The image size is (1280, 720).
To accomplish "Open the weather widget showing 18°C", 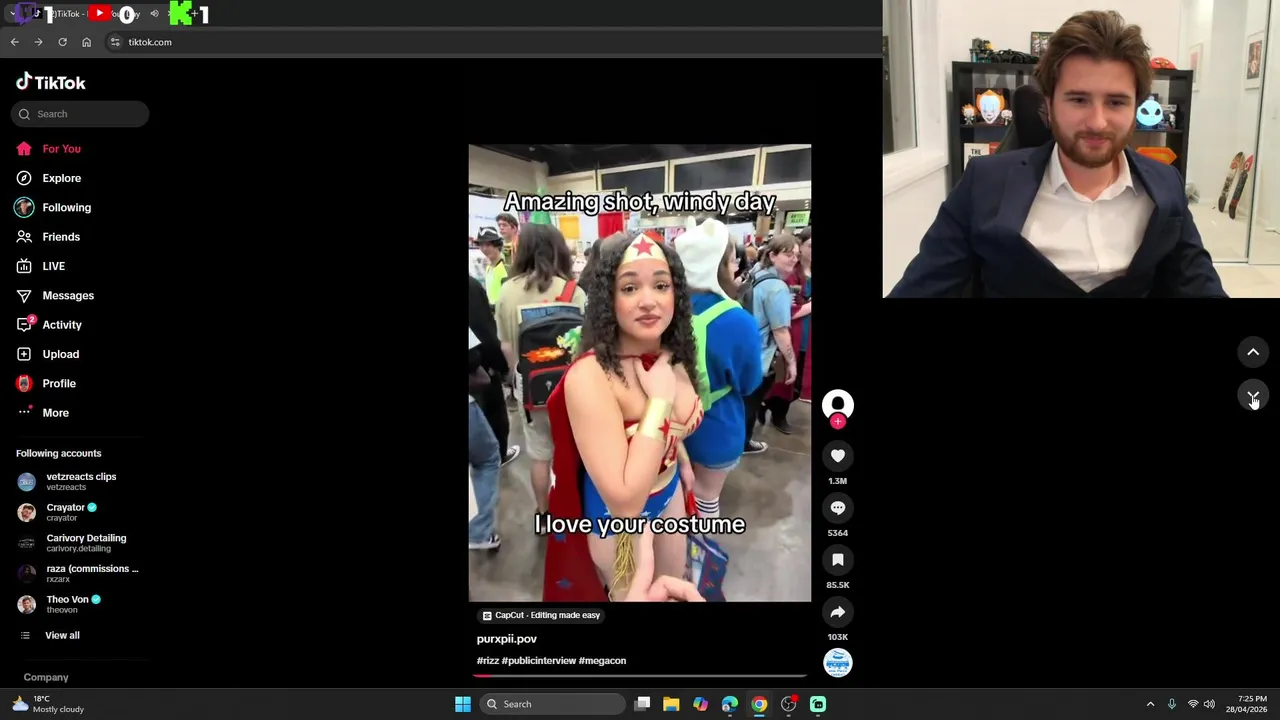I will click(47, 704).
